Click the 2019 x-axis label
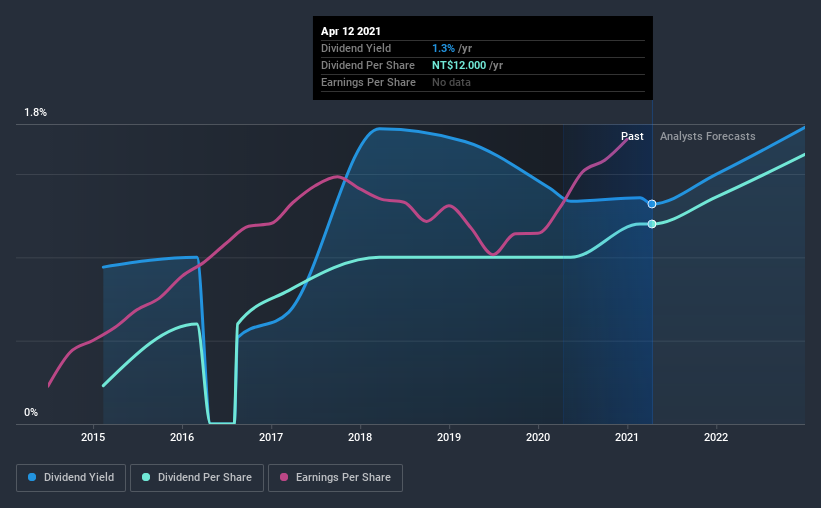821x508 pixels. pos(449,437)
